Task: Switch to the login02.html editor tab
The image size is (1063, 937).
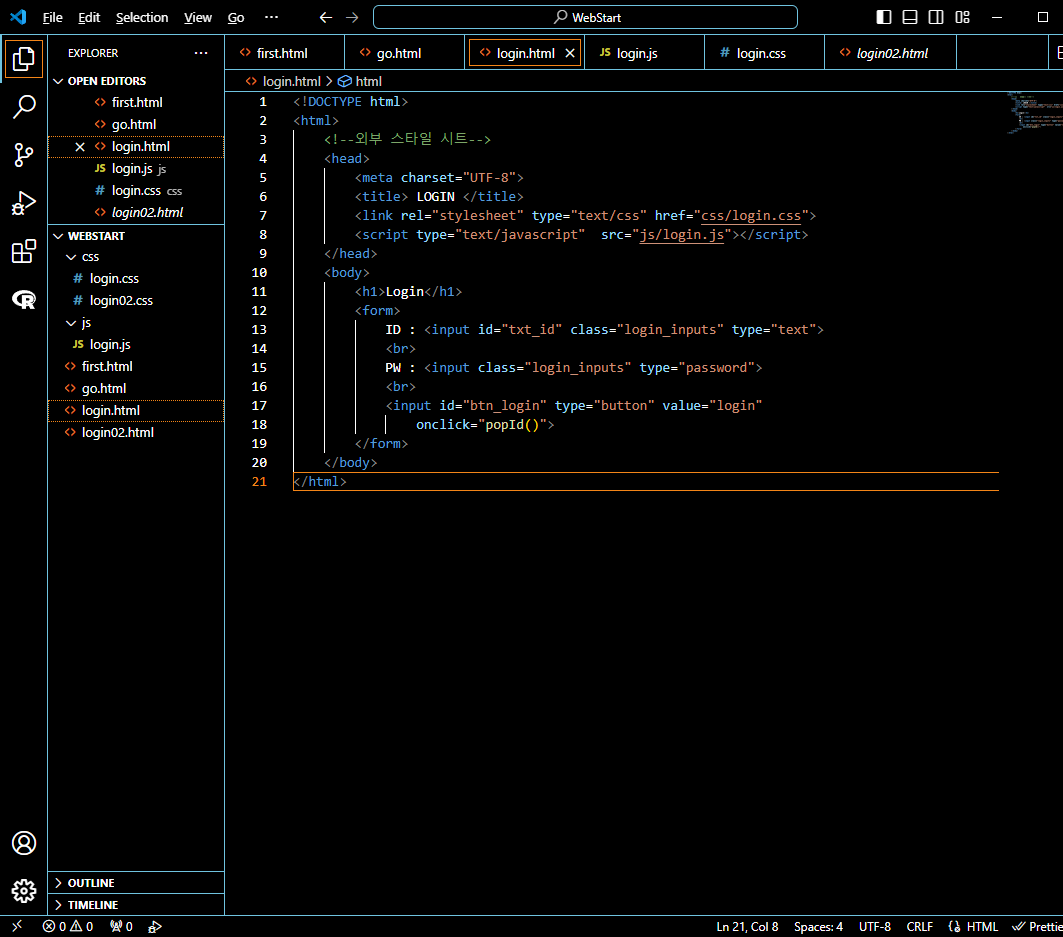Action: pyautogui.click(x=891, y=53)
